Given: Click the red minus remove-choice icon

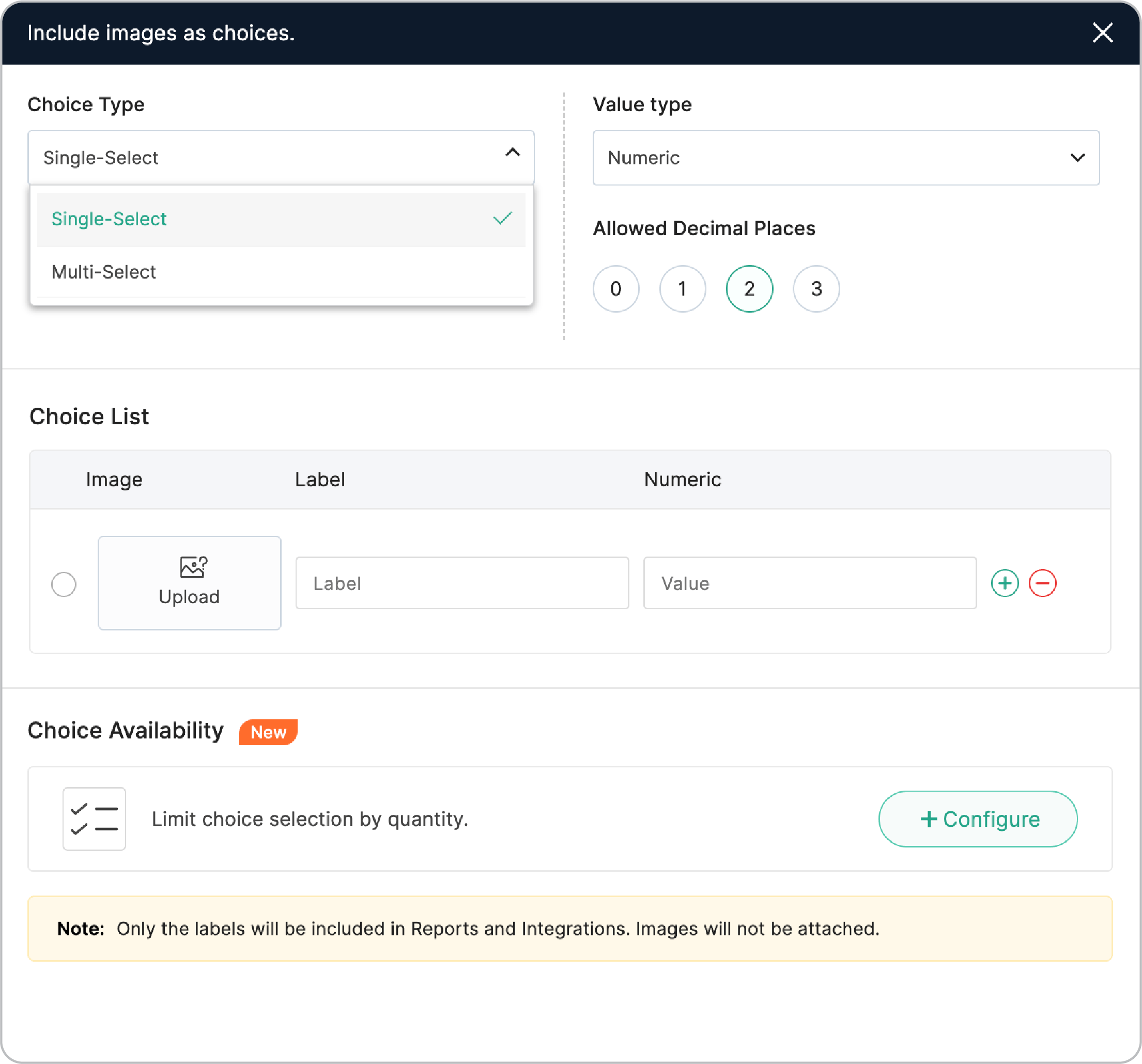Looking at the screenshot, I should [1042, 583].
